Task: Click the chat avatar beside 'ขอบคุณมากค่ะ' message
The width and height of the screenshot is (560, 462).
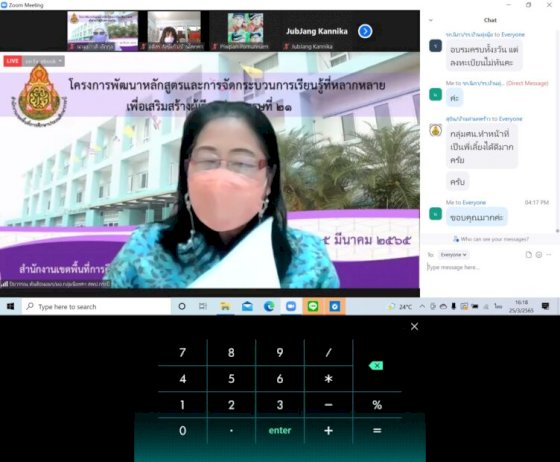Action: click(x=435, y=214)
